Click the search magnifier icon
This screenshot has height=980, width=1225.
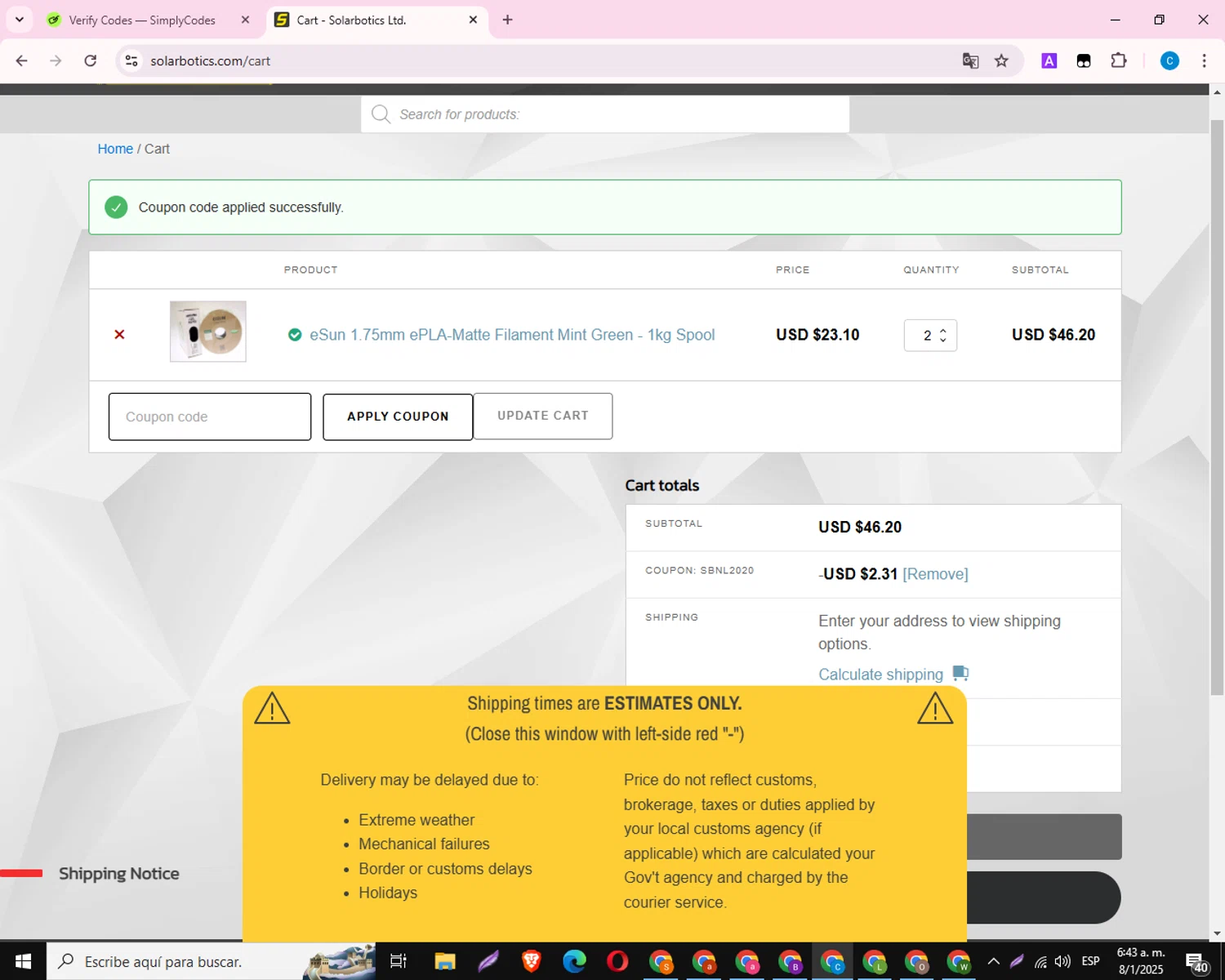(x=381, y=114)
